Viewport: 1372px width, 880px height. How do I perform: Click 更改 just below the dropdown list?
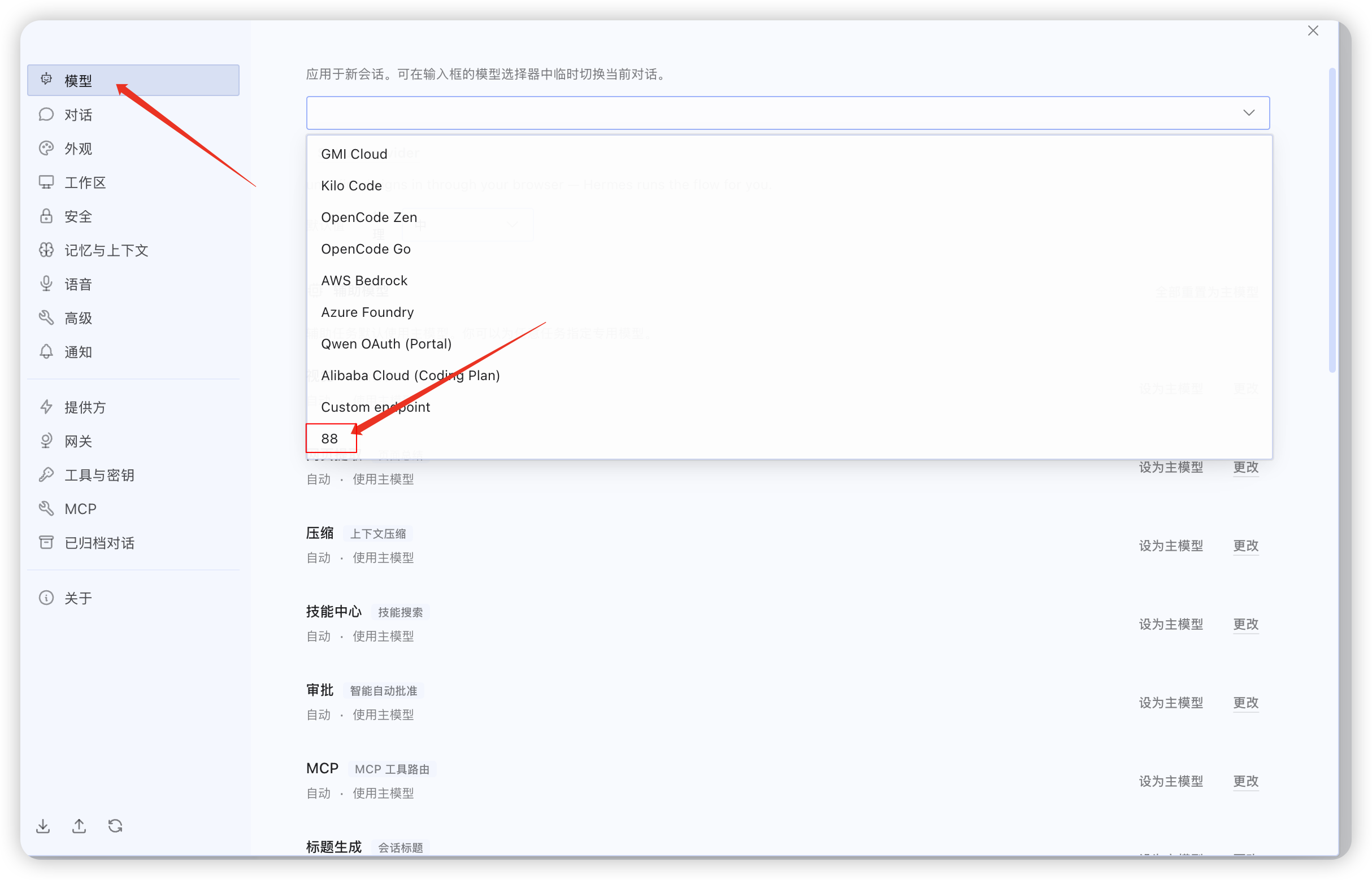1246,468
